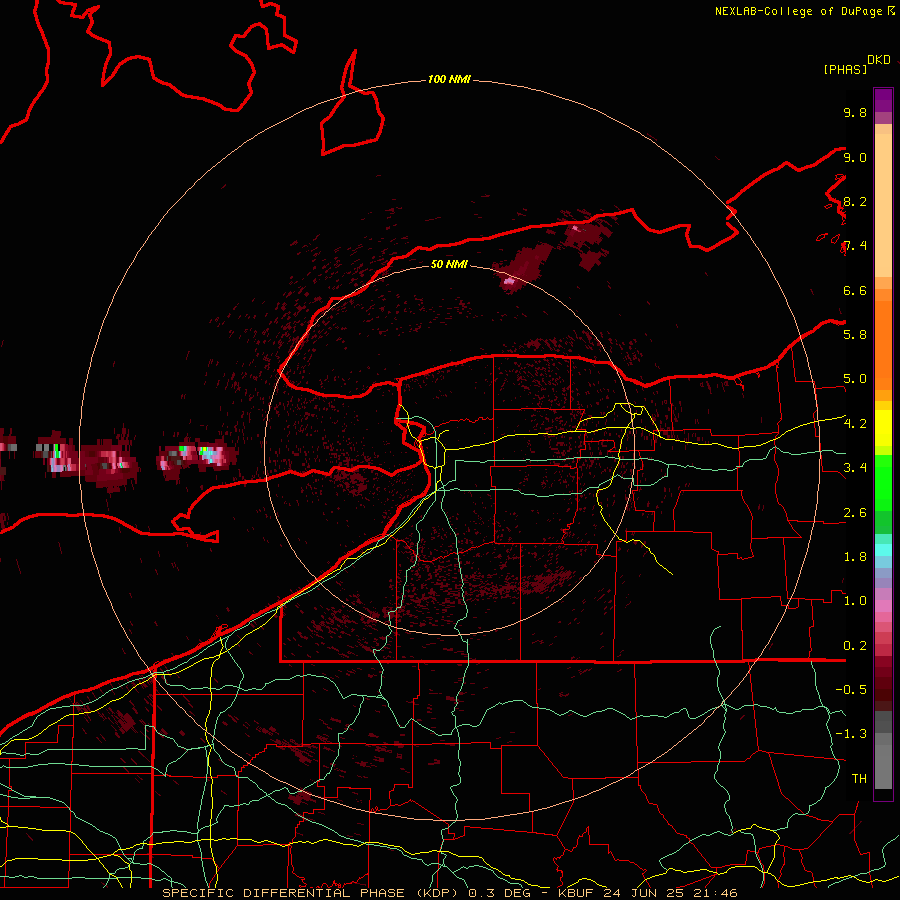Click the purple top segment of color bar
The width and height of the screenshot is (900, 900).
(883, 100)
